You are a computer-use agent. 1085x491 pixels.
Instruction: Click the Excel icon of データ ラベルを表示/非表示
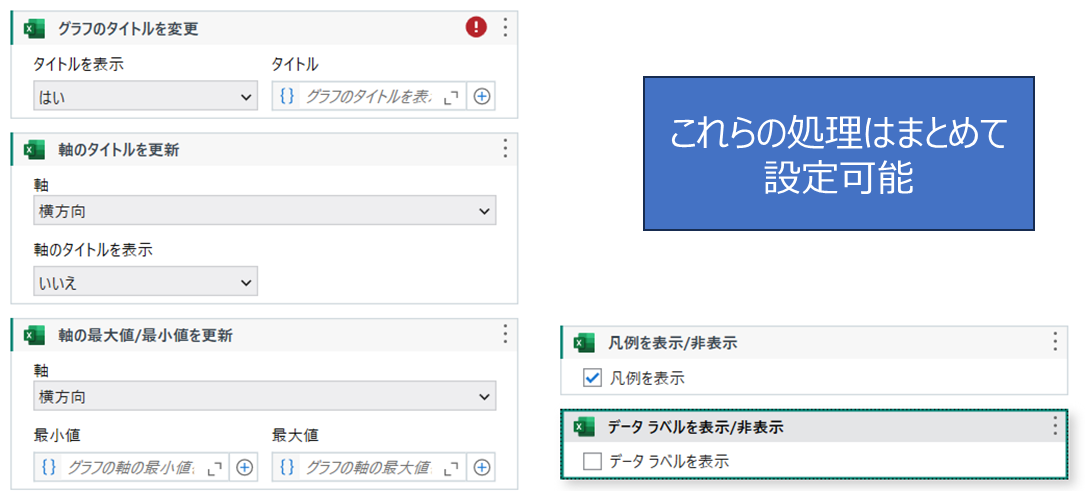tap(585, 427)
